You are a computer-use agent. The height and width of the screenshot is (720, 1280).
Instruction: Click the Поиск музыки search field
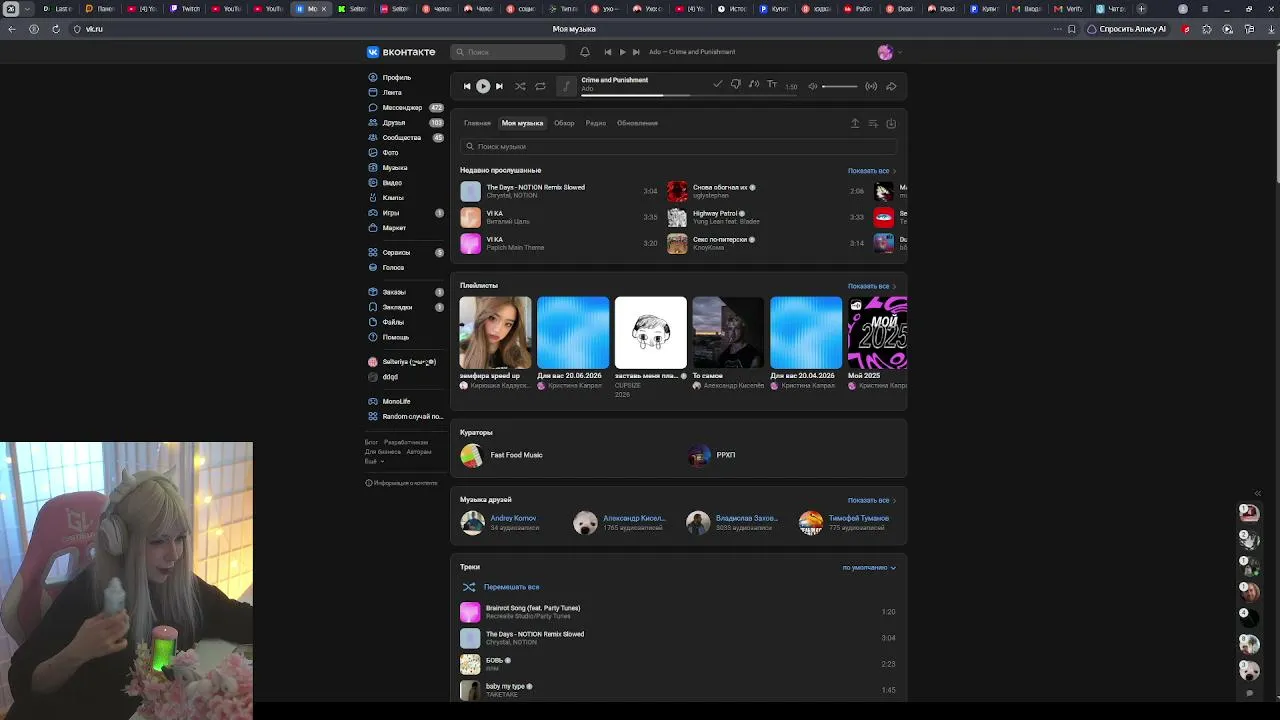678,146
